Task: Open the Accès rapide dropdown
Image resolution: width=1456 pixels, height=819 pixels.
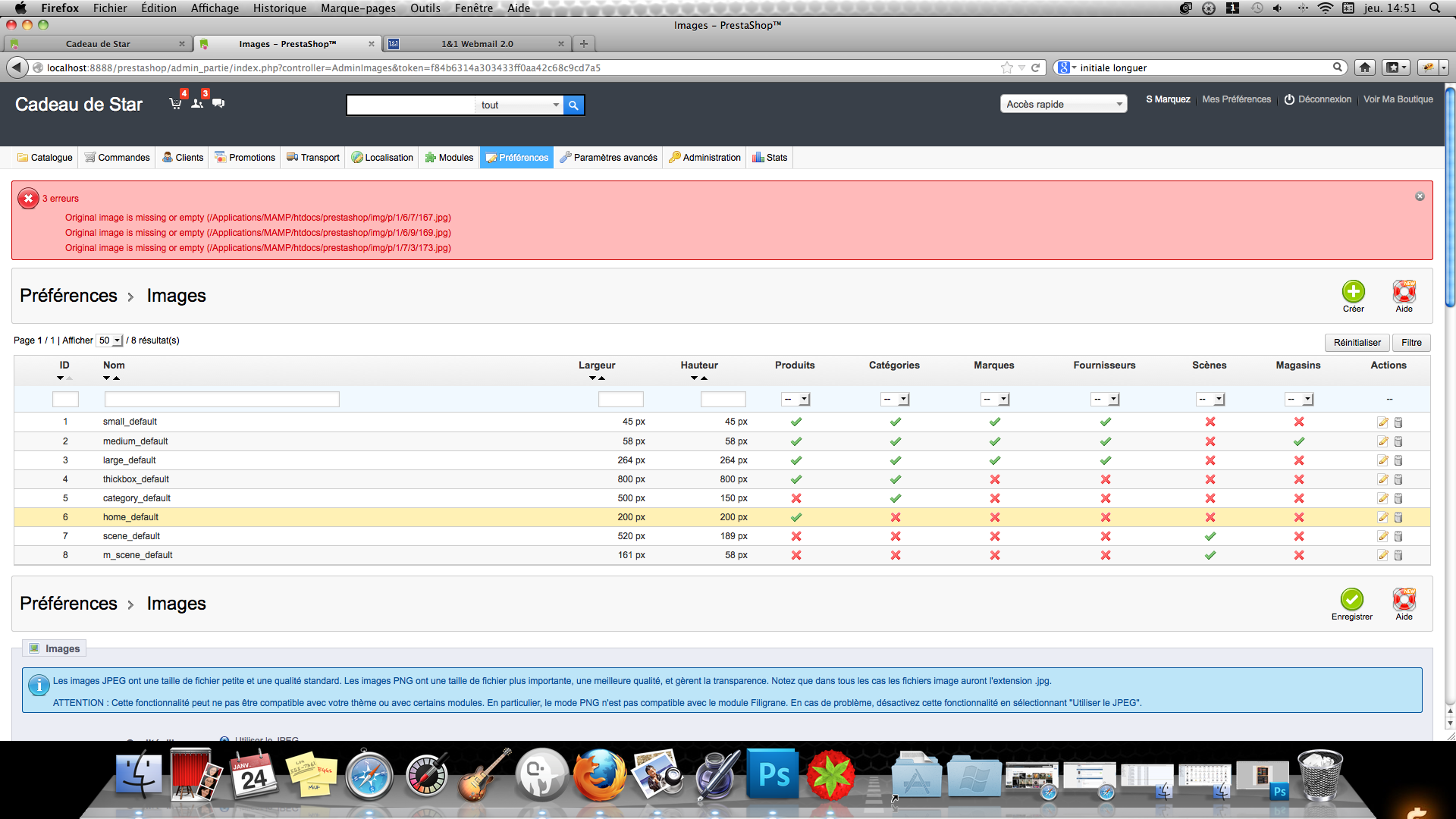Action: [1063, 104]
